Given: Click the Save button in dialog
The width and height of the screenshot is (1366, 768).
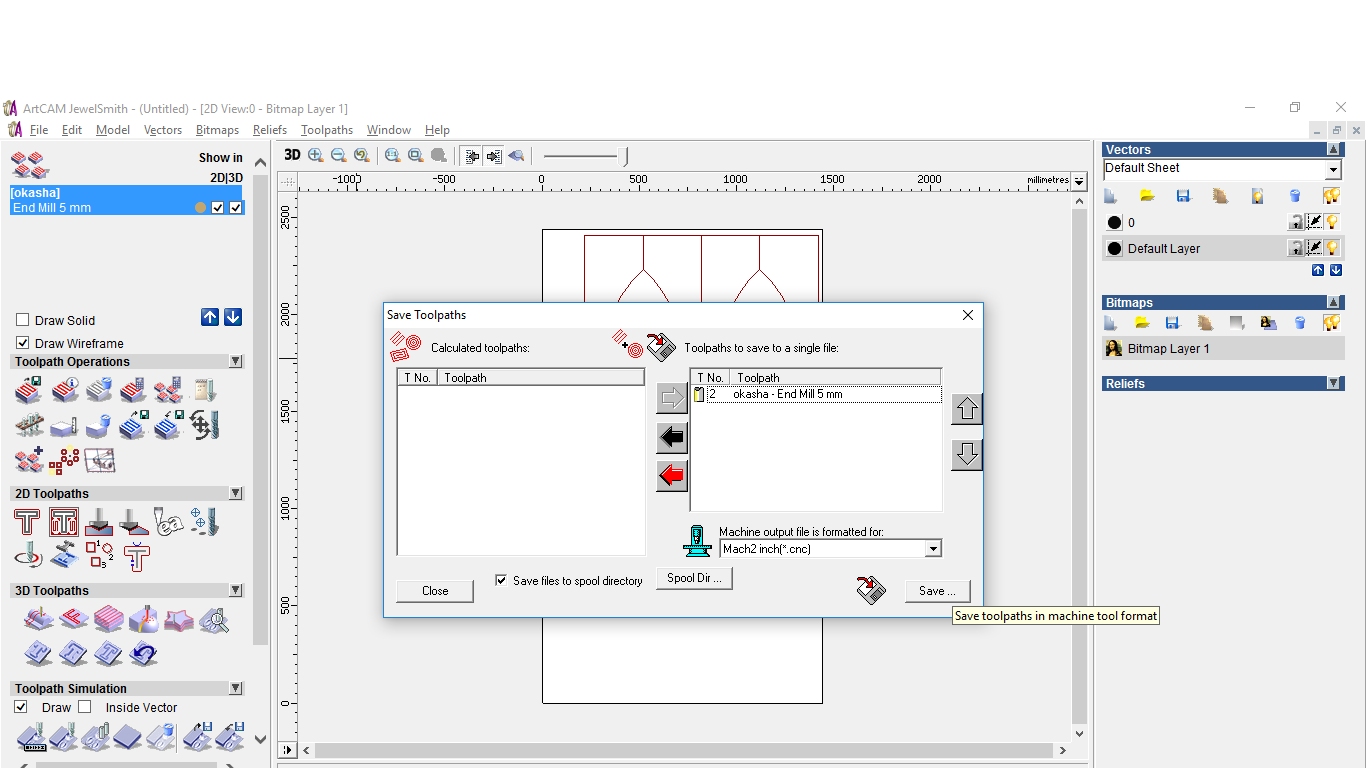Looking at the screenshot, I should click(937, 591).
